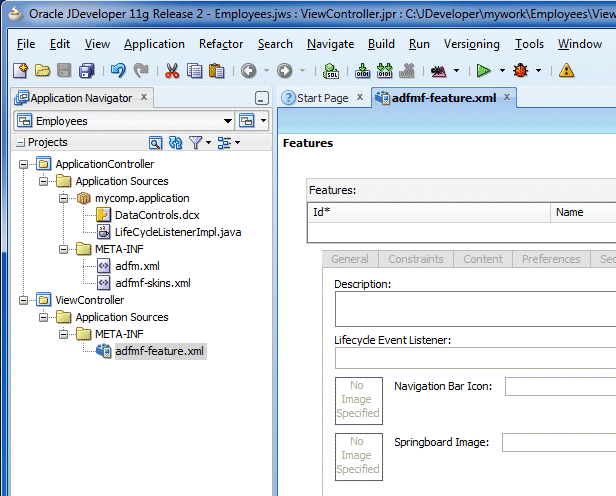Open the dropdown arrow next to Run
The height and width of the screenshot is (496, 616).
pyautogui.click(x=502, y=71)
